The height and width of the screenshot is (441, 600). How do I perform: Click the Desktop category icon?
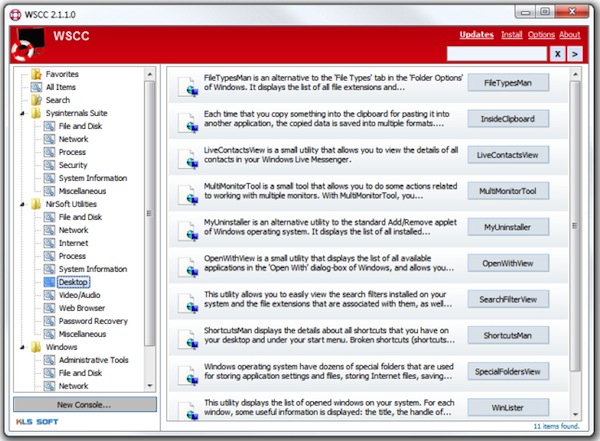[49, 282]
